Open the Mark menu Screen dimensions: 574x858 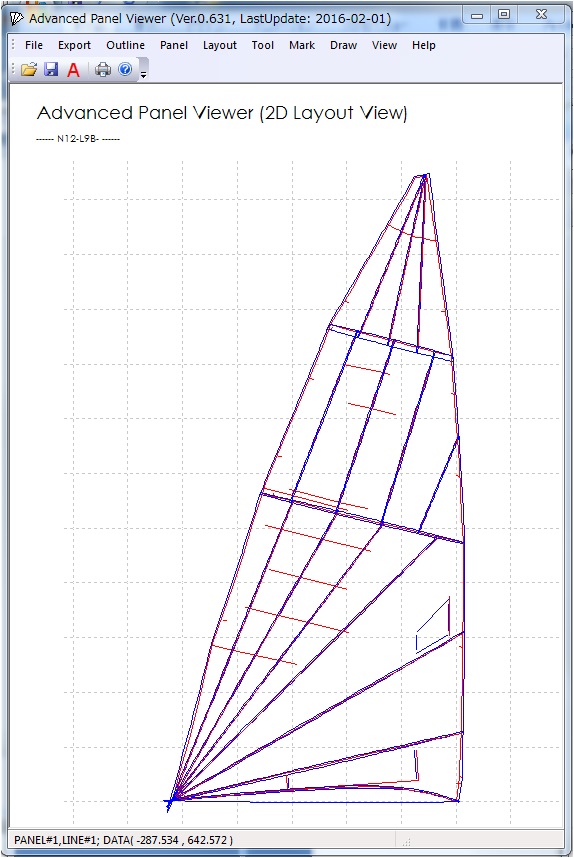(302, 45)
